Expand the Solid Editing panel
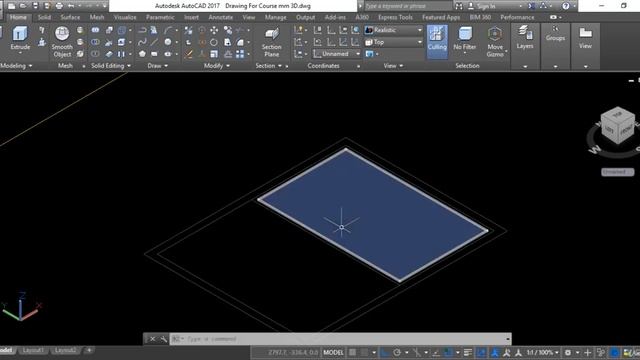Image resolution: width=640 pixels, height=360 pixels. click(x=111, y=66)
